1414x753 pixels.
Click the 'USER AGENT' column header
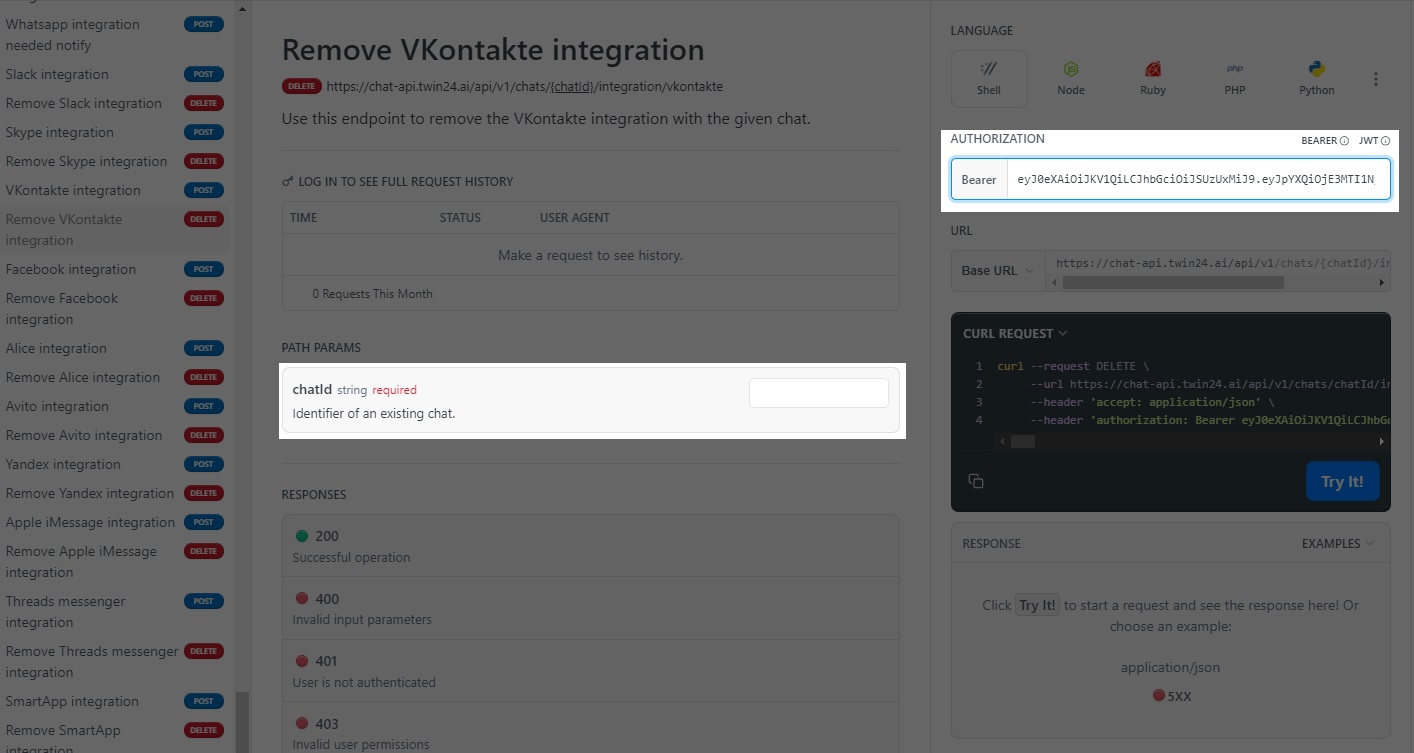(575, 218)
